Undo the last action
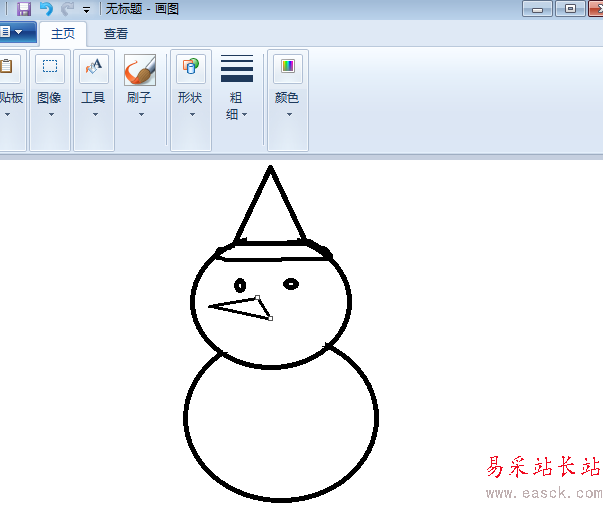Viewport: 603px width, 508px height. (x=46, y=8)
